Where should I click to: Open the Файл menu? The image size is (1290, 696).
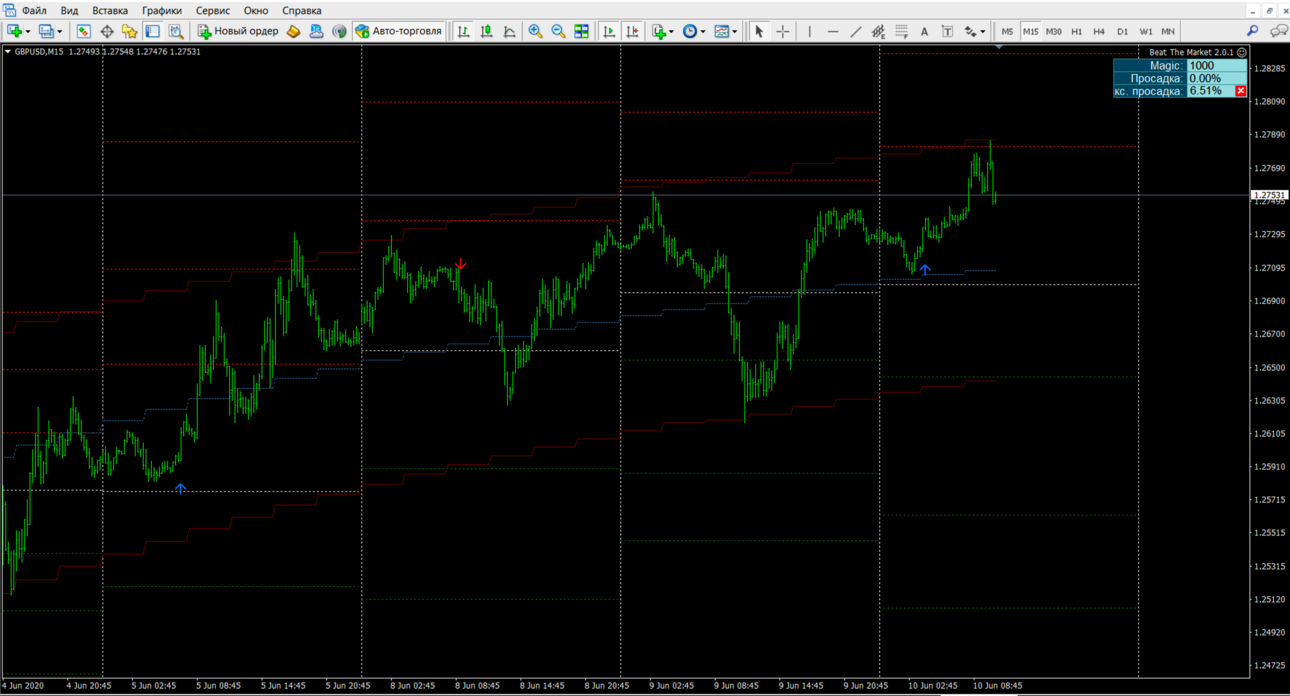point(34,10)
